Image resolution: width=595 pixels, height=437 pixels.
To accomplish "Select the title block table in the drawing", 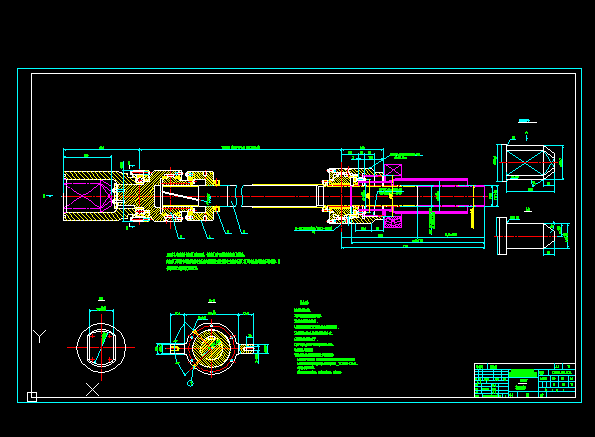I will [525, 380].
